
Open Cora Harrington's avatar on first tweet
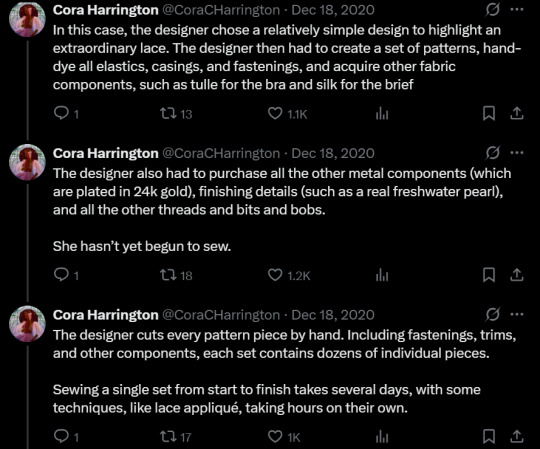[27, 19]
